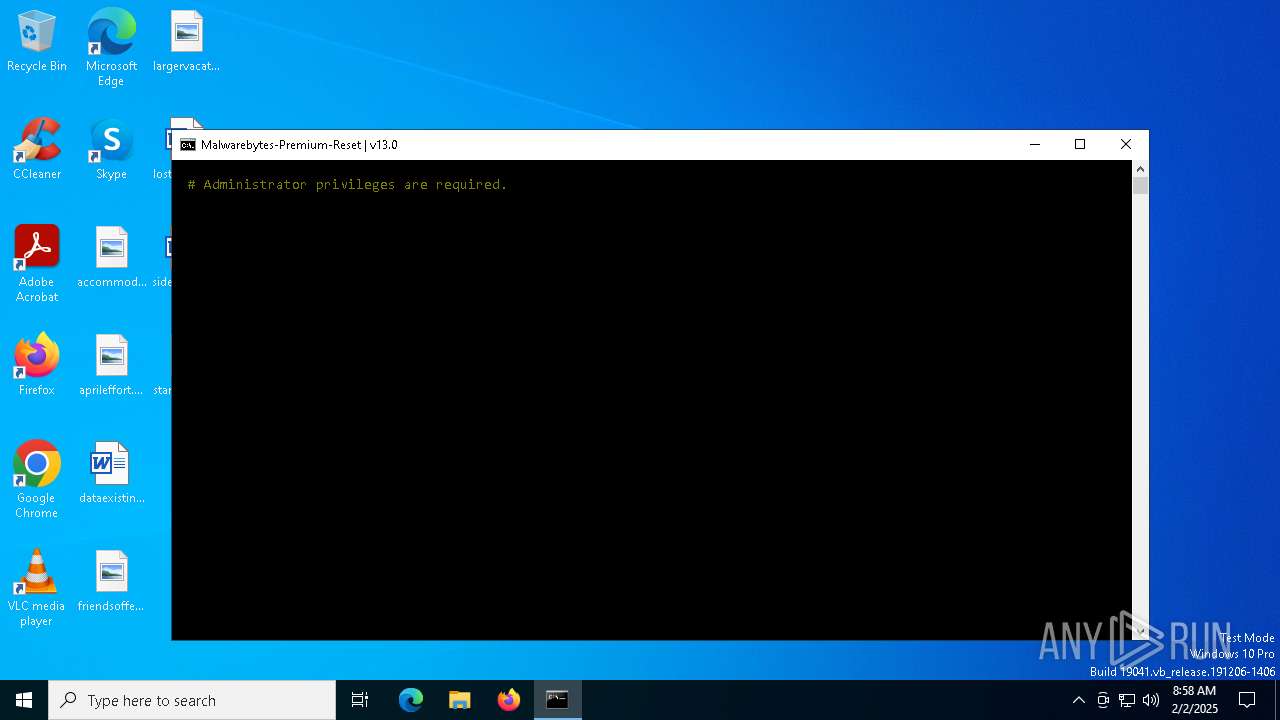Click the 'Administrator privileges are required.' text
Screen dimensions: 1280x720
click(x=355, y=185)
